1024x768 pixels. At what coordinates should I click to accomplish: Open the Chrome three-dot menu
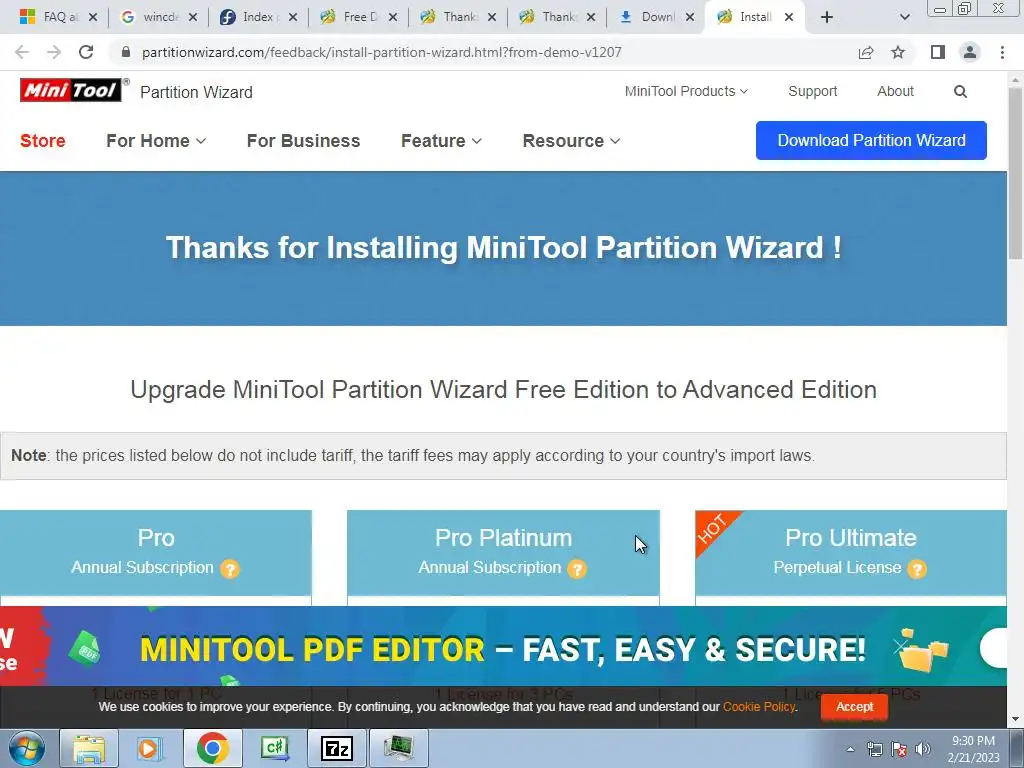(x=1002, y=52)
